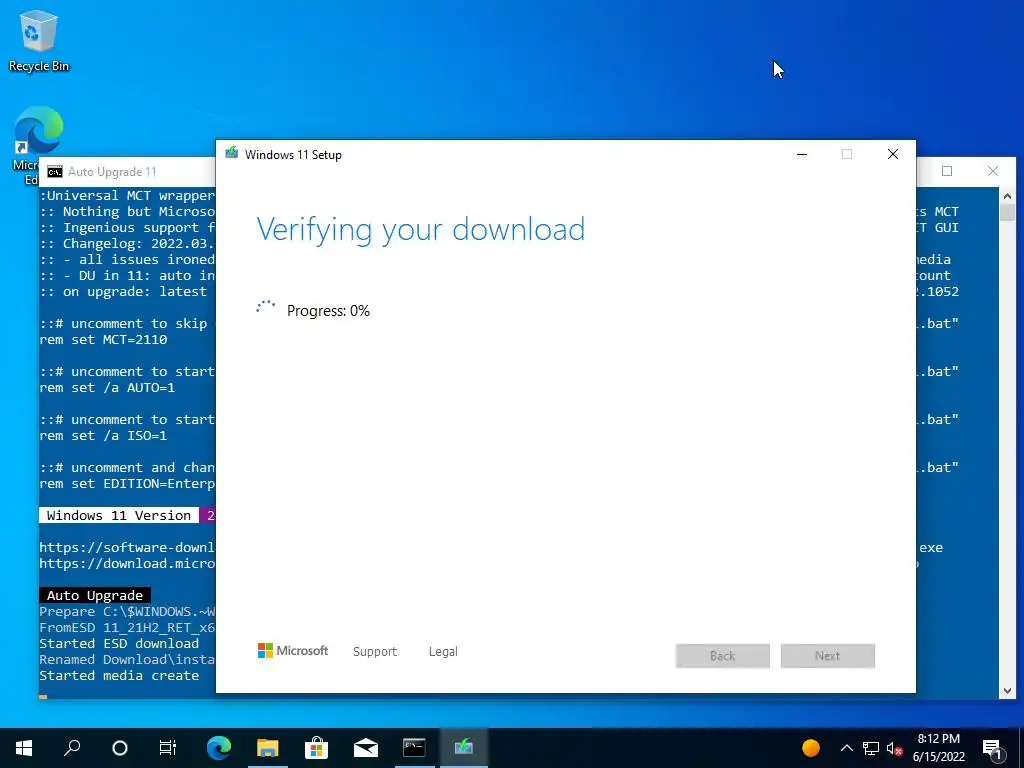
Task: Click 'Started media create' console line
Action: click(119, 675)
